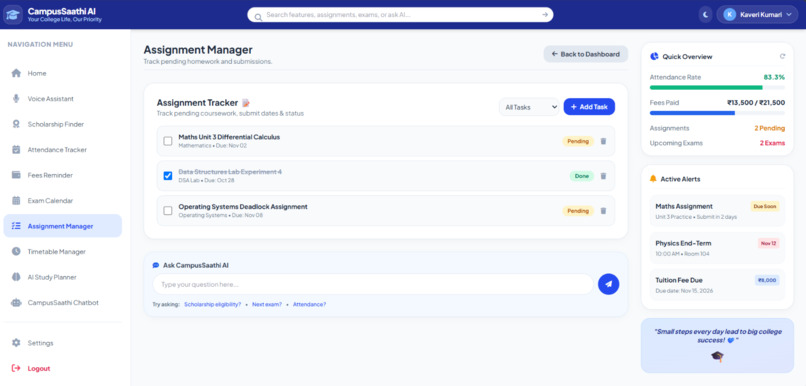Click the 'Due Soon' alert tag

(x=764, y=206)
